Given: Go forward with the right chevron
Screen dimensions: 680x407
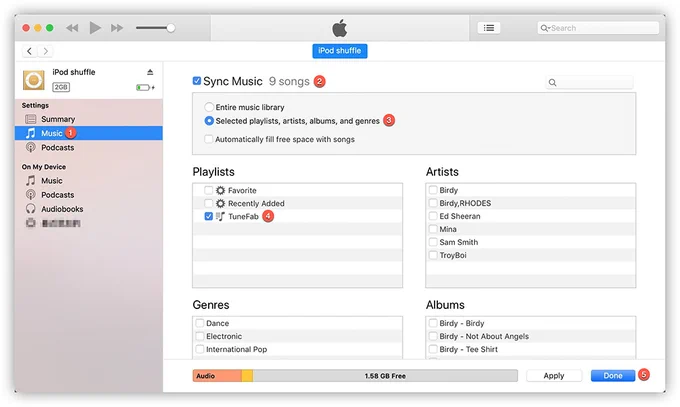Looking at the screenshot, I should pos(45,51).
